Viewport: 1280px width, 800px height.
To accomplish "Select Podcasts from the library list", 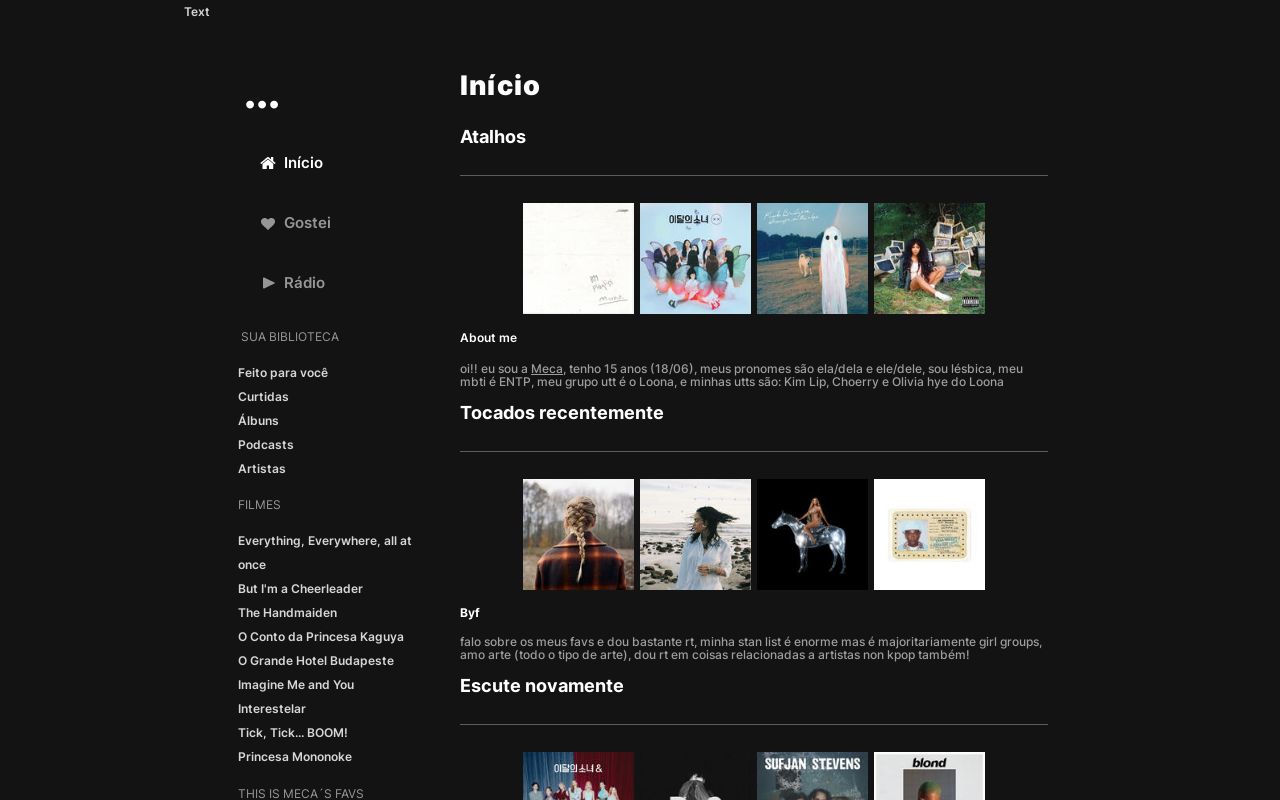I will [x=265, y=445].
